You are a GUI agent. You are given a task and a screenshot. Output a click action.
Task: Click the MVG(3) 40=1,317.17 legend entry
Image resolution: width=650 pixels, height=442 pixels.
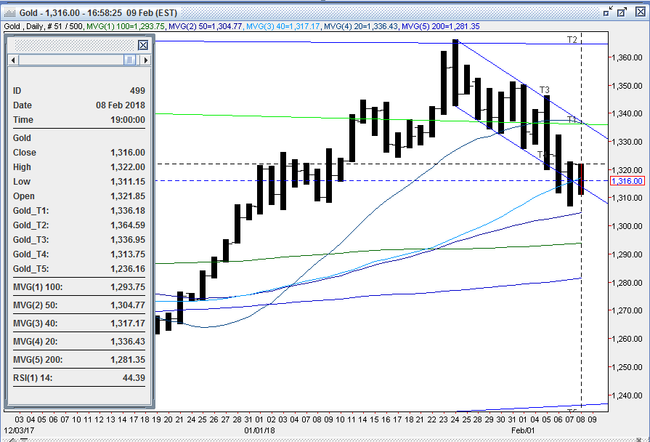[x=283, y=27]
